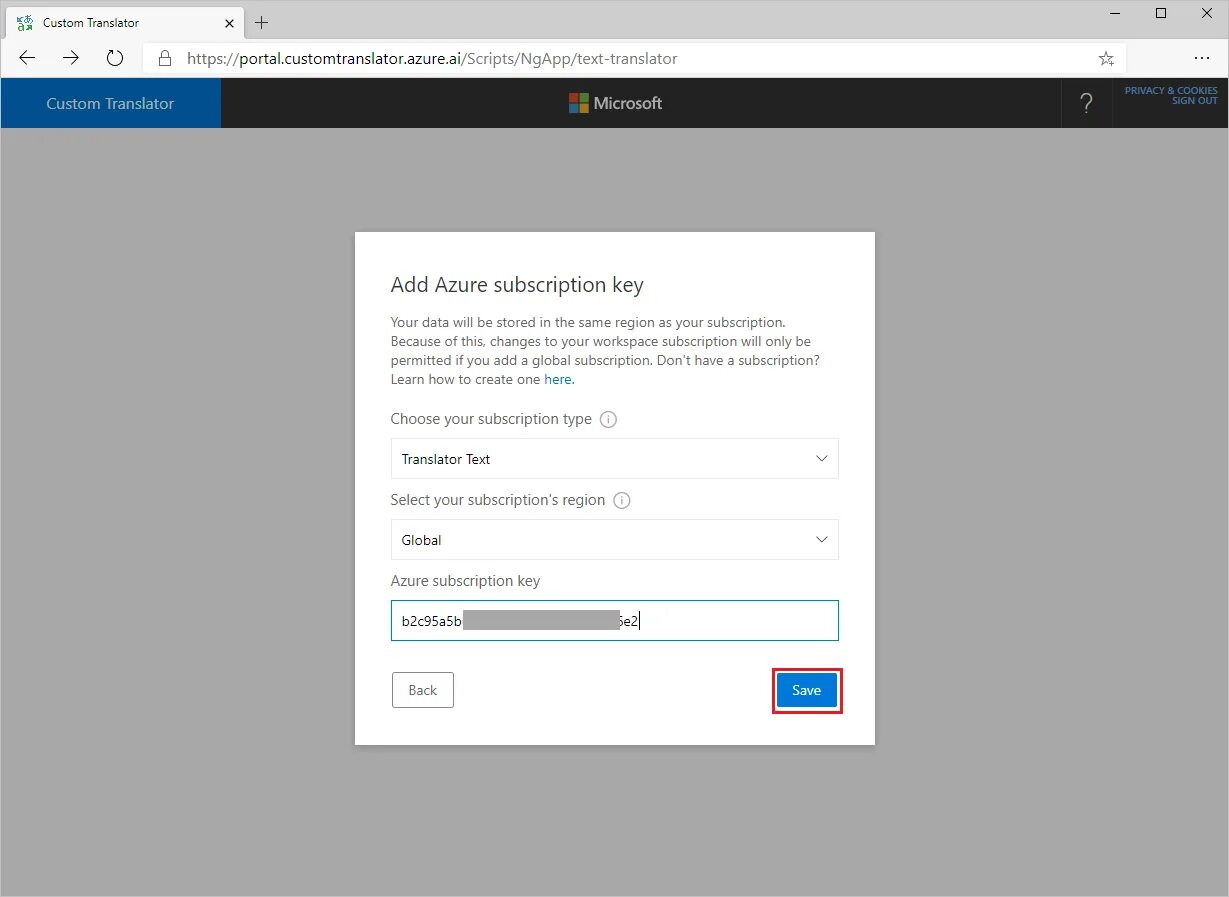Click the 'Azure subscription key' label
The height and width of the screenshot is (897, 1229).
click(465, 581)
